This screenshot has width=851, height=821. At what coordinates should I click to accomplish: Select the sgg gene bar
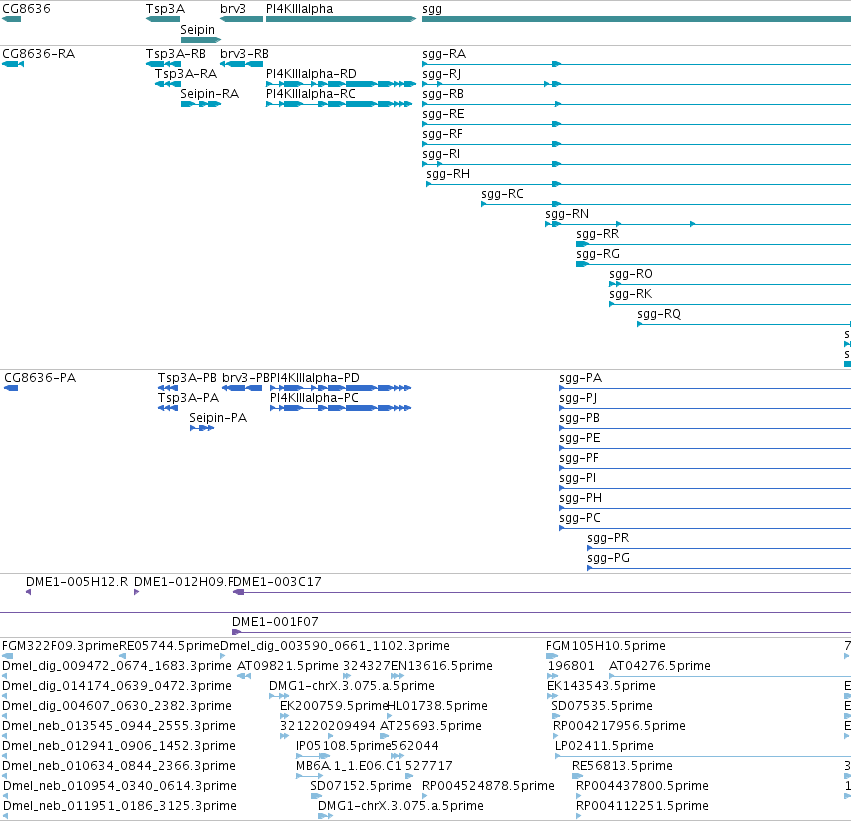coord(636,19)
